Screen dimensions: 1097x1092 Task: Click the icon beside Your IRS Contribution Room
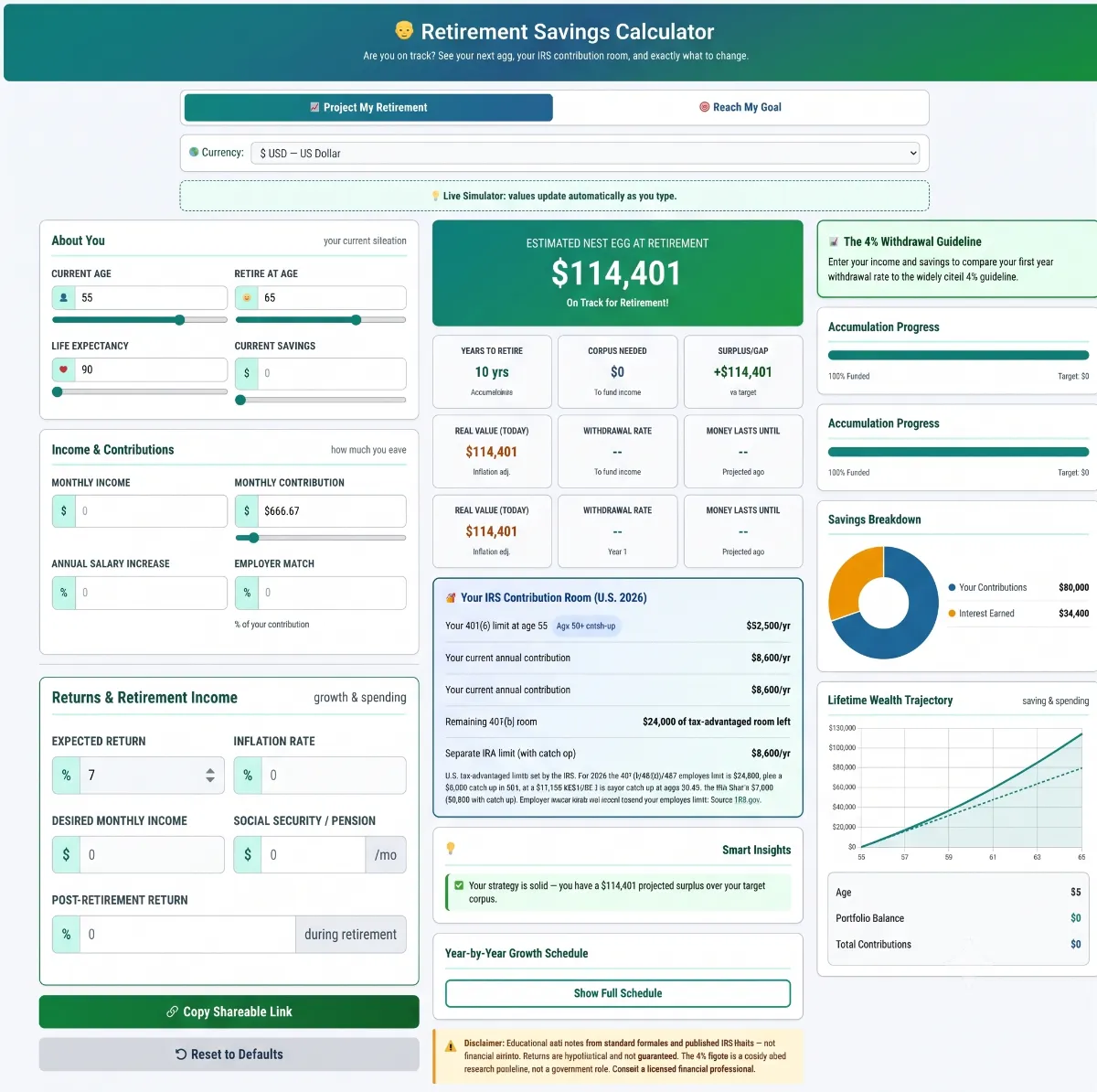451,597
